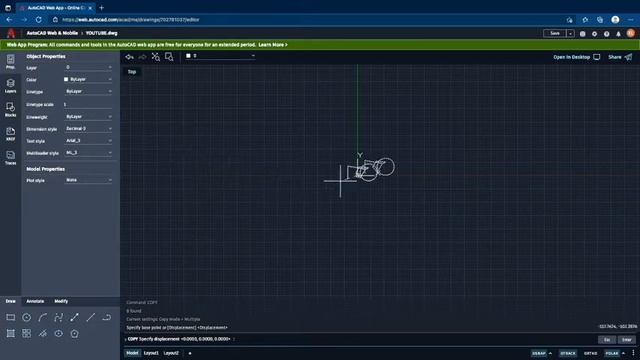
Task: Switch to the Layout2 tab
Action: (x=171, y=353)
